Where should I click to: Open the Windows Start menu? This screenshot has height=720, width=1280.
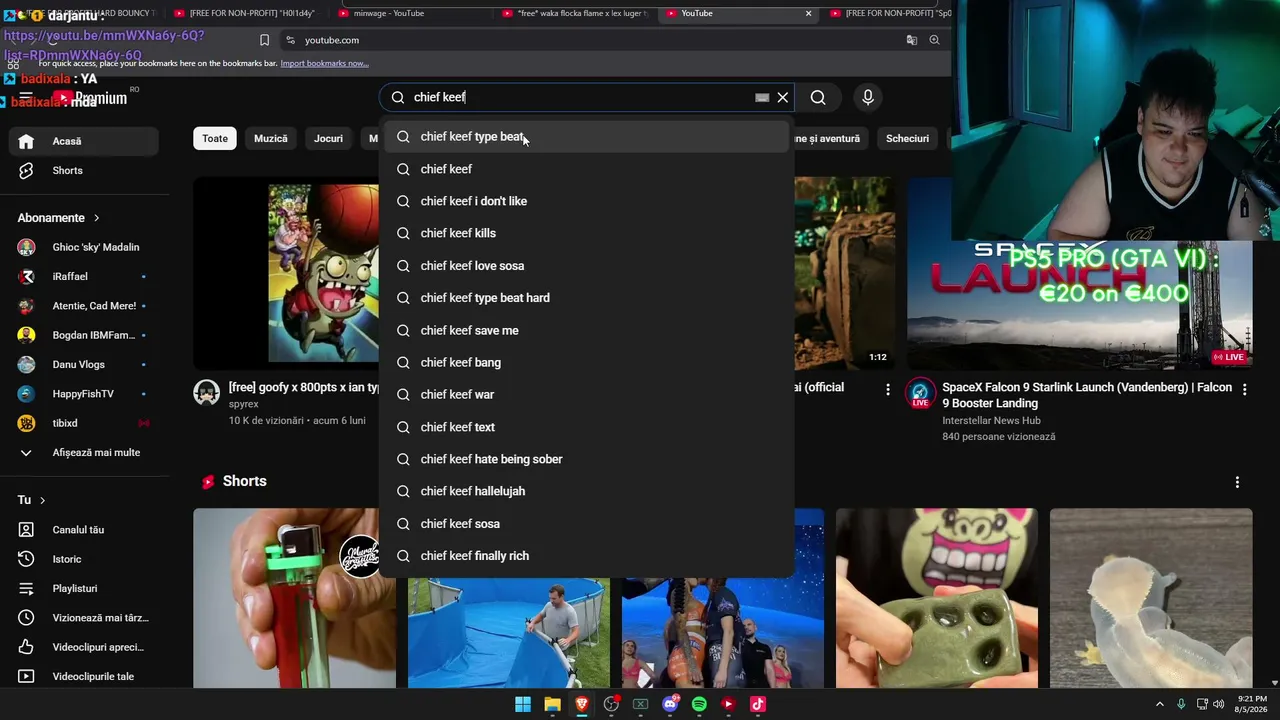pos(523,704)
